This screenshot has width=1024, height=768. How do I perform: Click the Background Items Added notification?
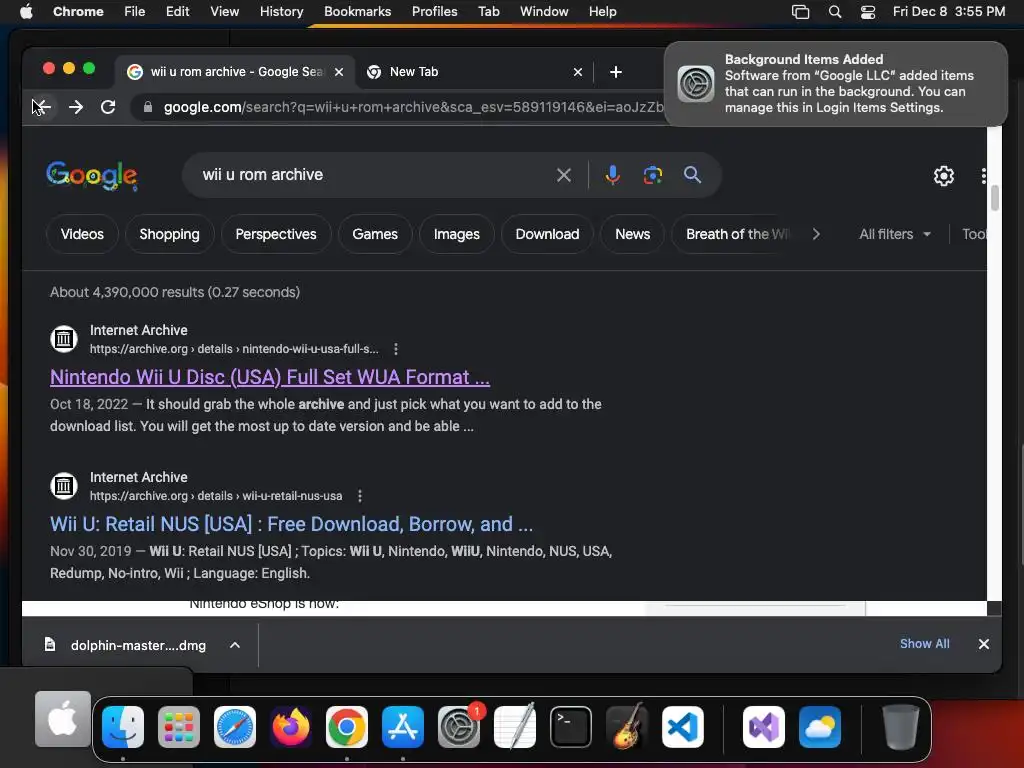[x=836, y=84]
